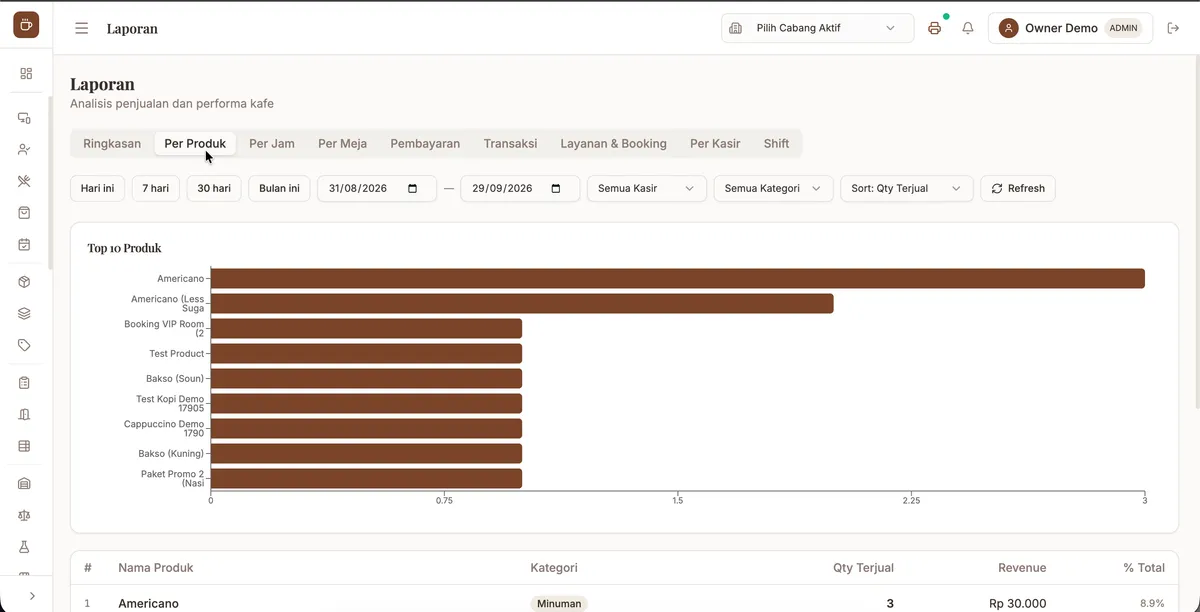Switch to the Per Meja tab
This screenshot has width=1200, height=612.
click(x=342, y=143)
